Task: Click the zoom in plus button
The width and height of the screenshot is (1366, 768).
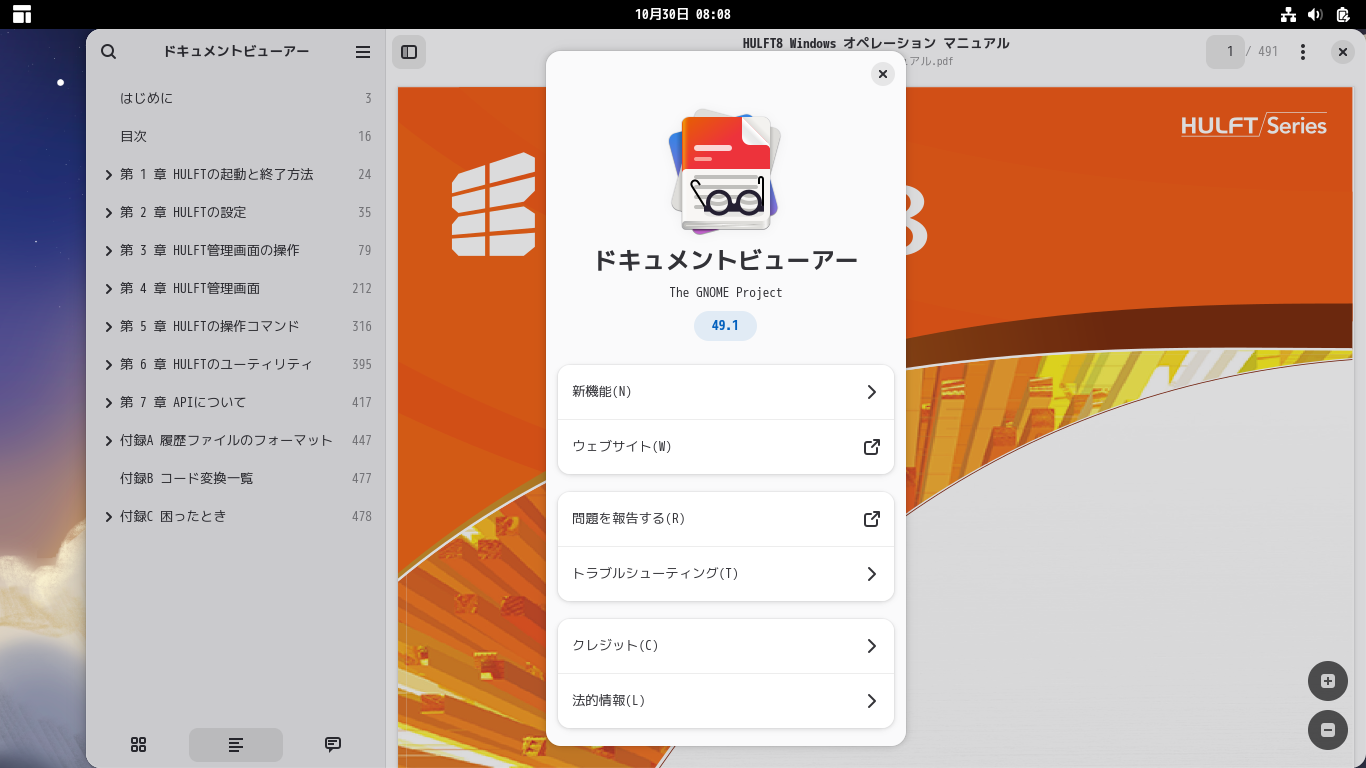Action: pos(1328,681)
